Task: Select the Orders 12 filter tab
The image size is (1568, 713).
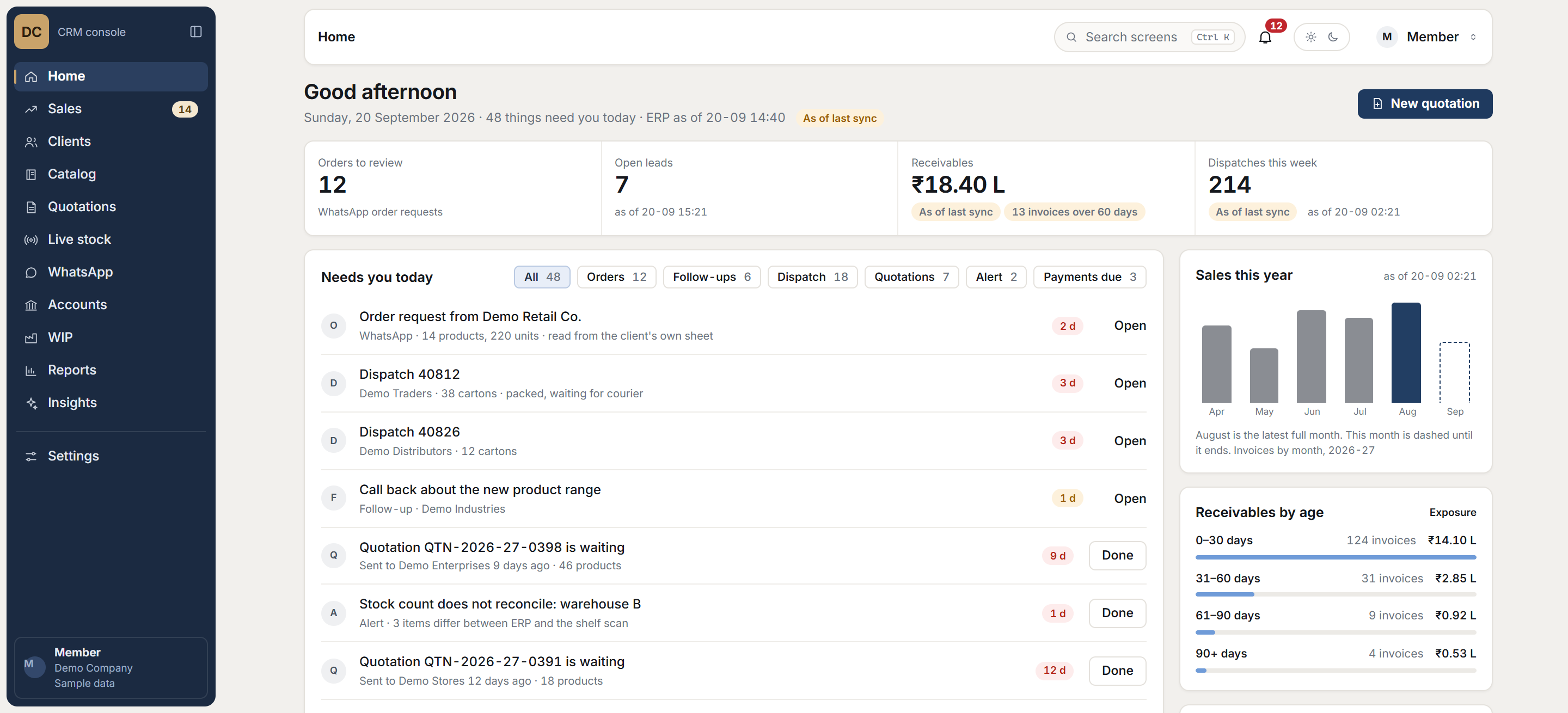Action: [617, 277]
